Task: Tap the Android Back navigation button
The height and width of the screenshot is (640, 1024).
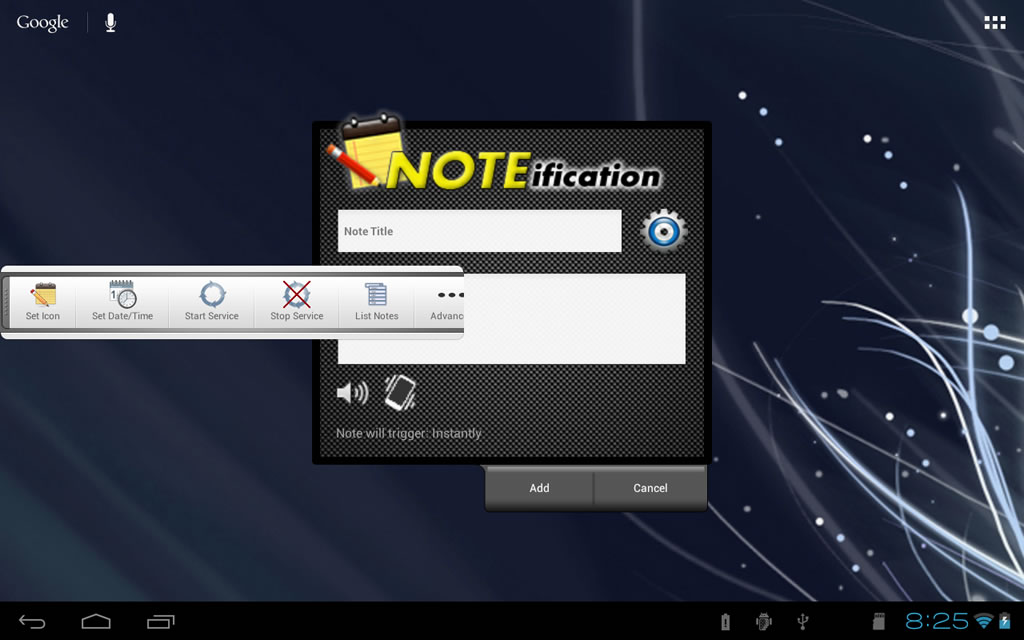Action: 32,622
